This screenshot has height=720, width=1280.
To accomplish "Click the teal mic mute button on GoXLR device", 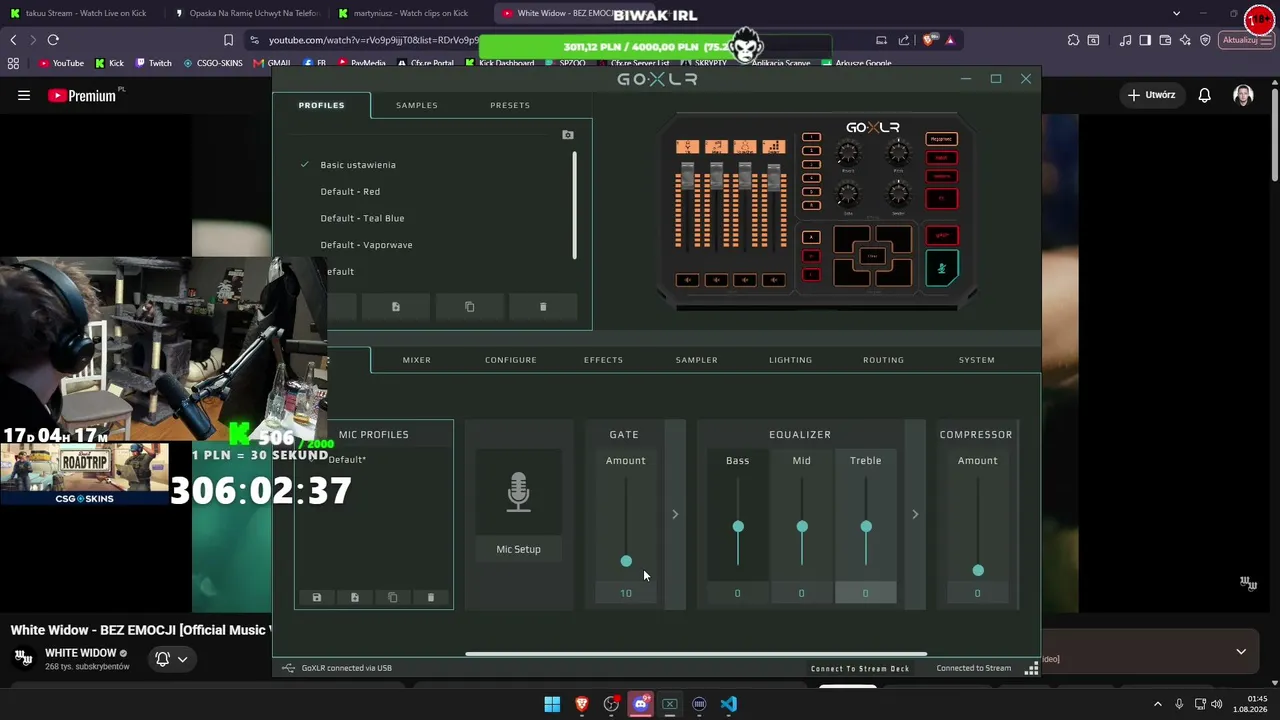I will (x=941, y=268).
